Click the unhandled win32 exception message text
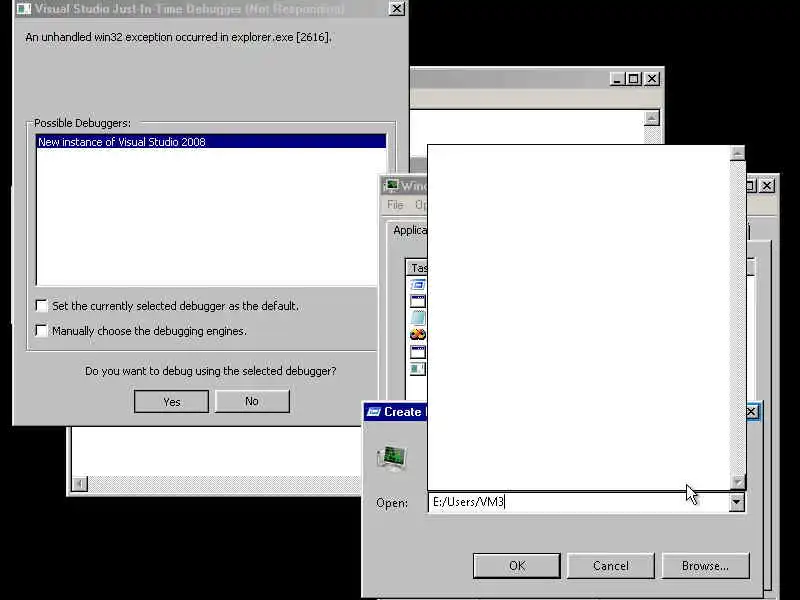Viewport: 800px width, 600px height. click(178, 37)
